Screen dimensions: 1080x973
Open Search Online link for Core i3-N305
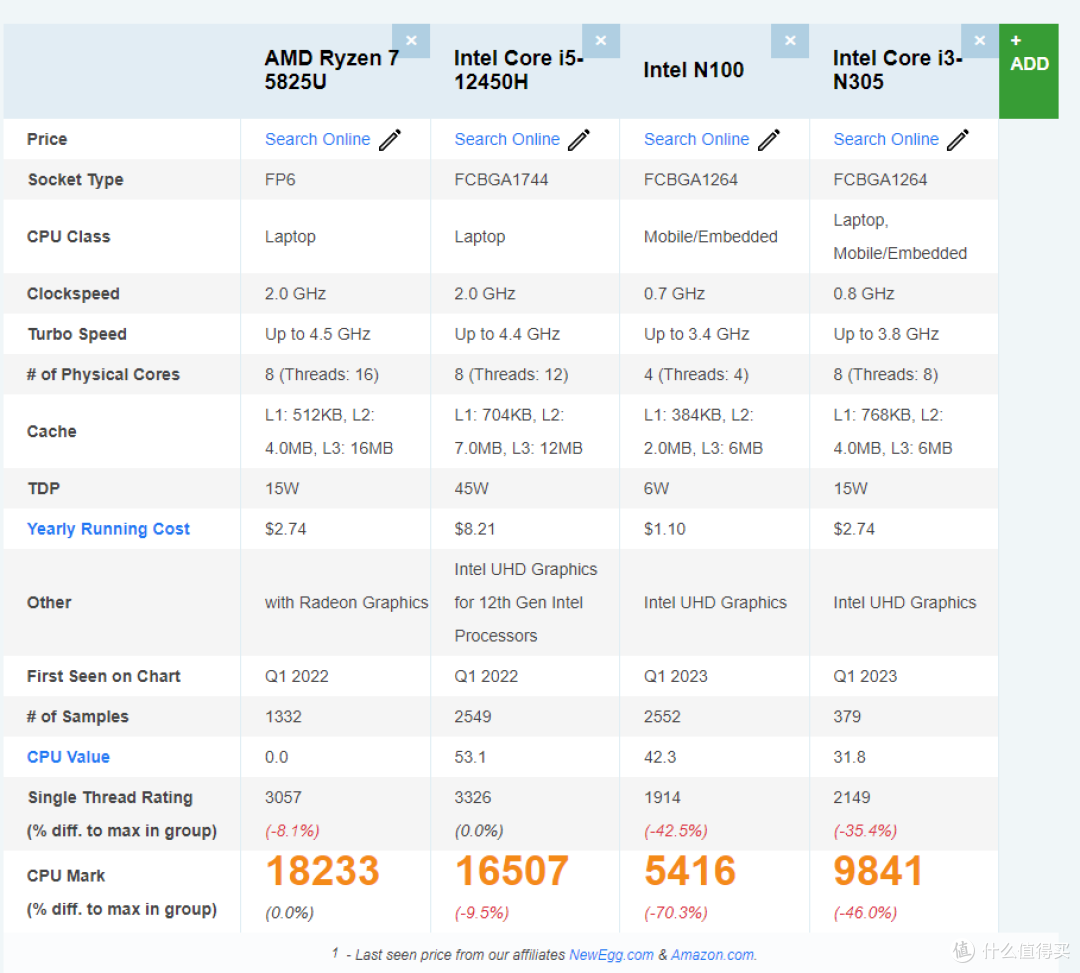(886, 139)
